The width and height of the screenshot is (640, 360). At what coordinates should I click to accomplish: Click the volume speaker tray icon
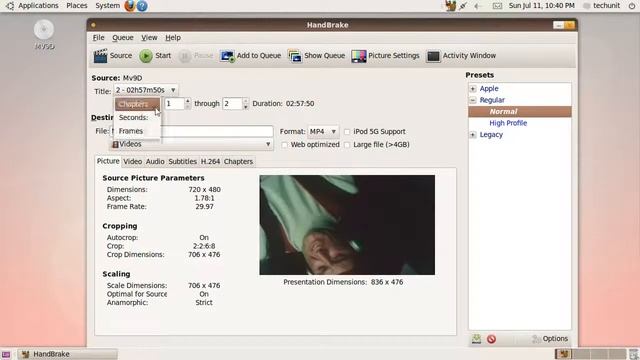pos(477,6)
